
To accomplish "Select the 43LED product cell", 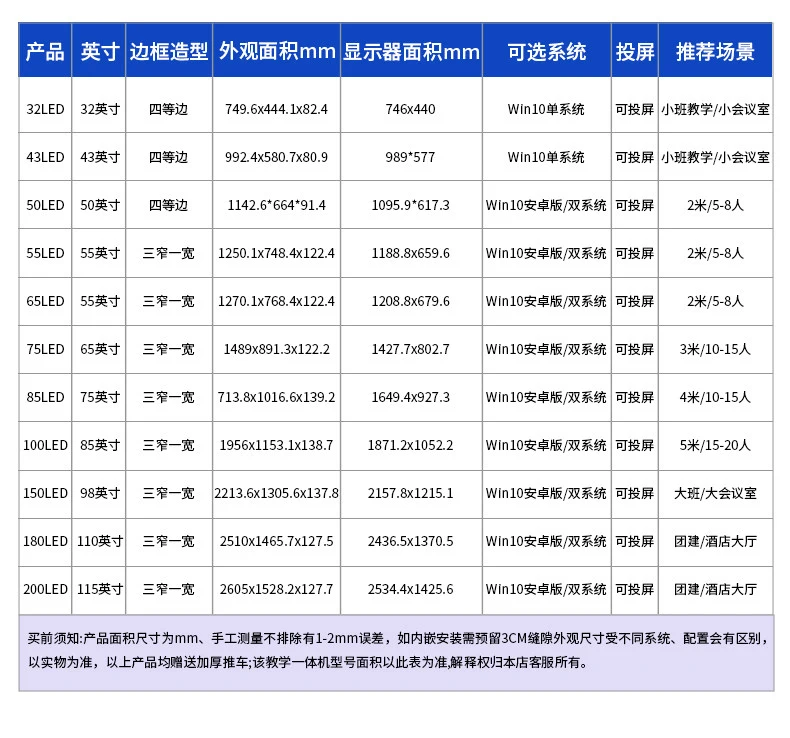I will pyautogui.click(x=45, y=157).
